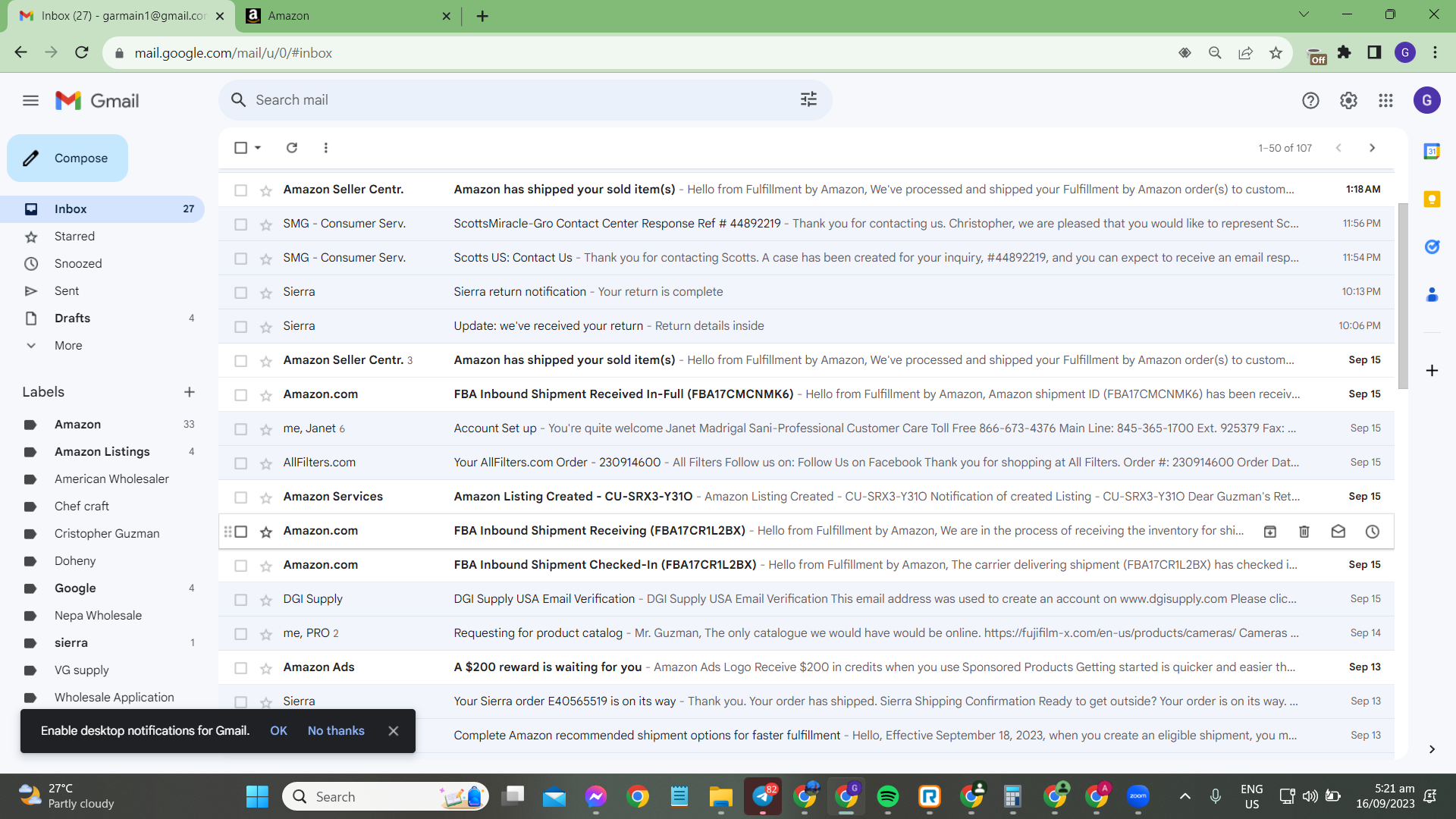Open the Drafts folder

tap(102, 318)
